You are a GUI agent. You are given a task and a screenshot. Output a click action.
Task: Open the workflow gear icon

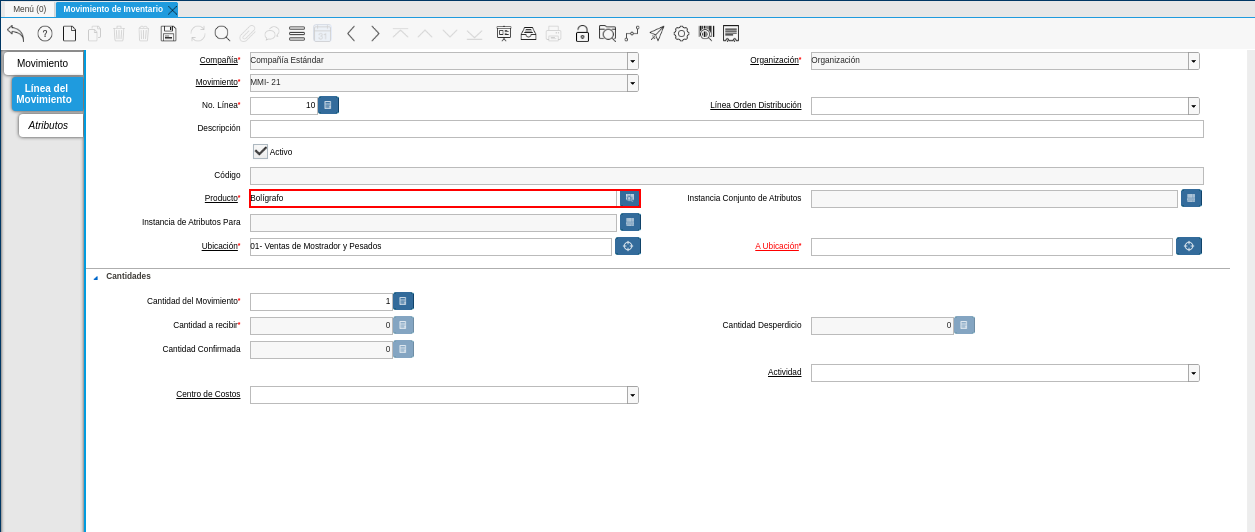[x=681, y=33]
